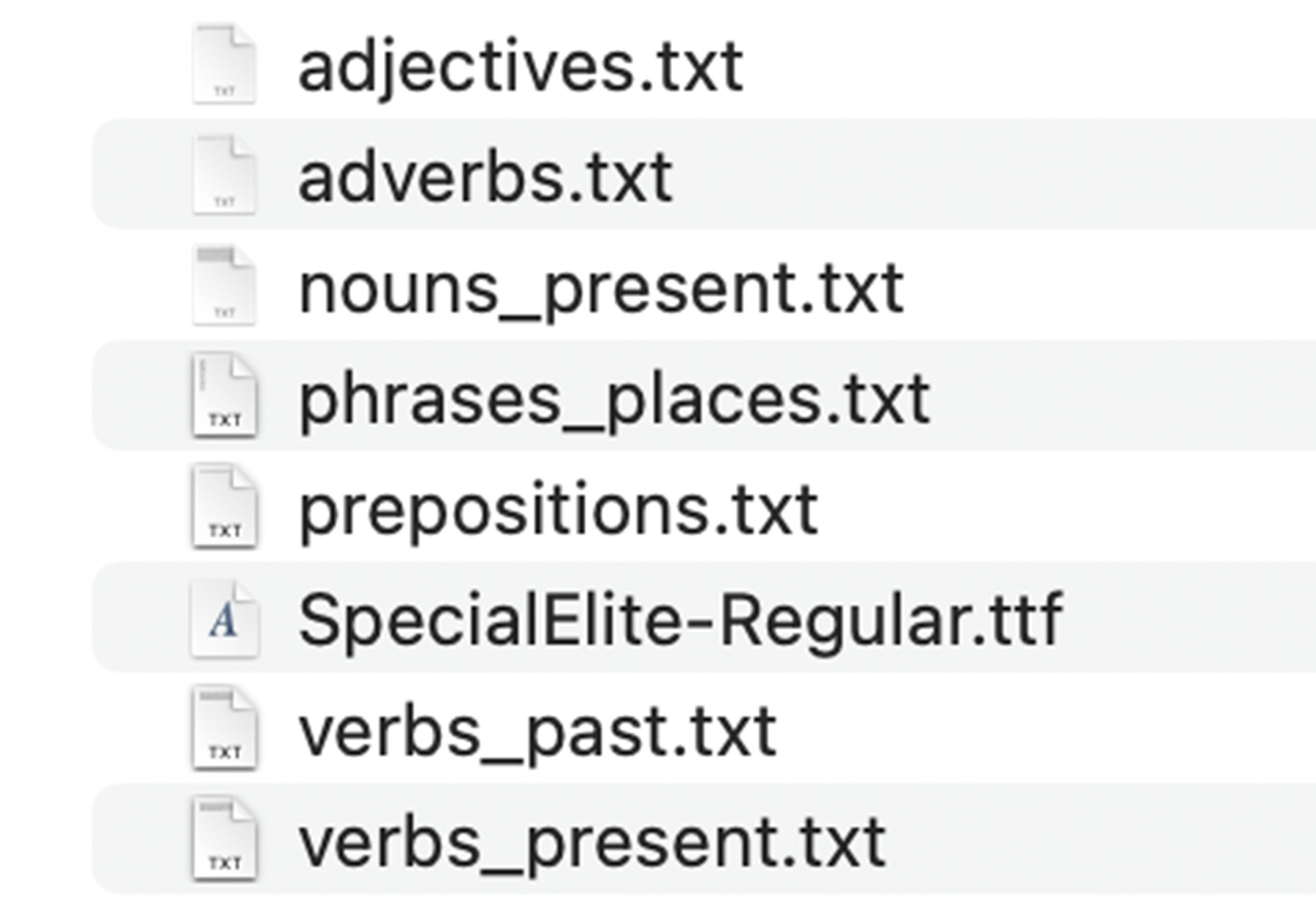This screenshot has width=1316, height=907.
Task: Click the adverbs.txt file name
Action: [x=485, y=178]
